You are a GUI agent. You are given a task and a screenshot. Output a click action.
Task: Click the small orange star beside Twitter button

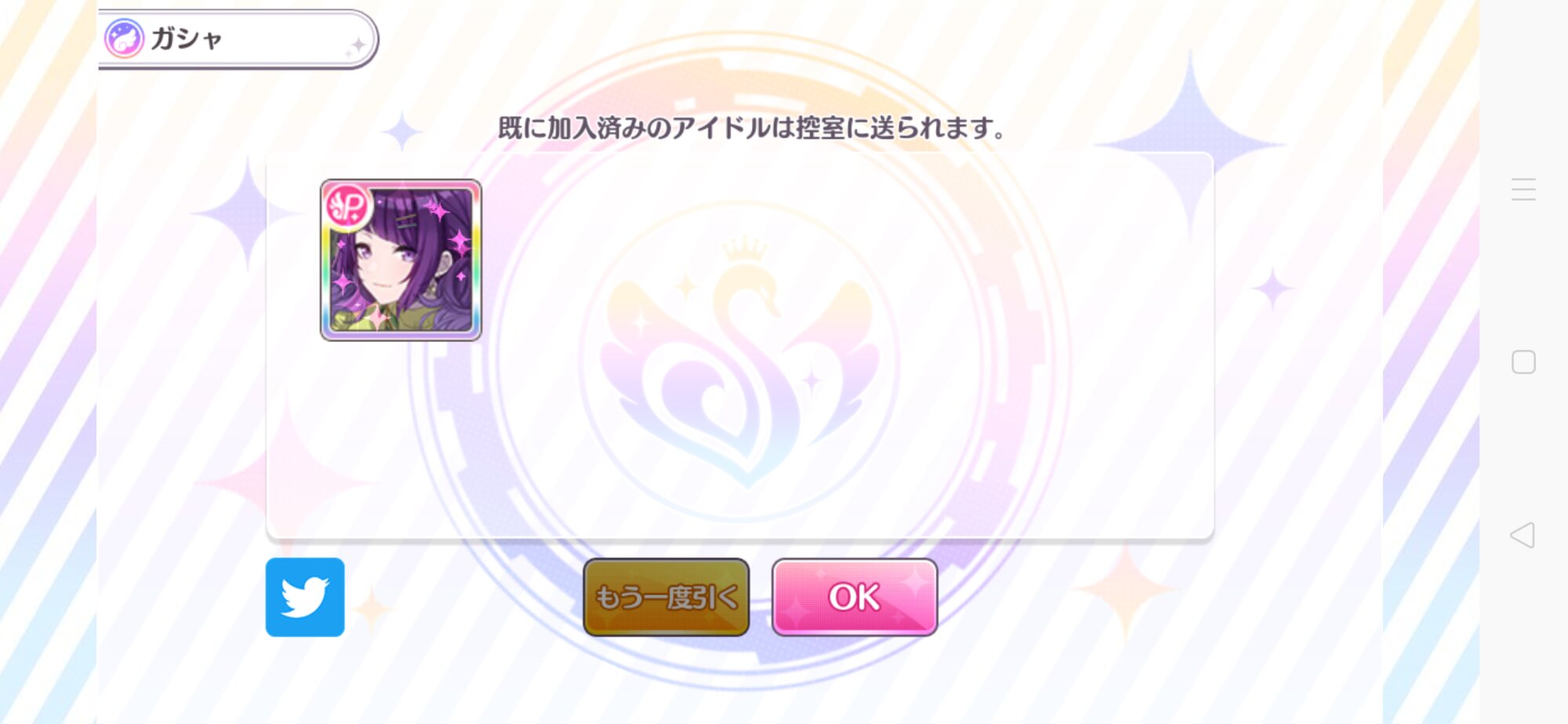(x=372, y=608)
